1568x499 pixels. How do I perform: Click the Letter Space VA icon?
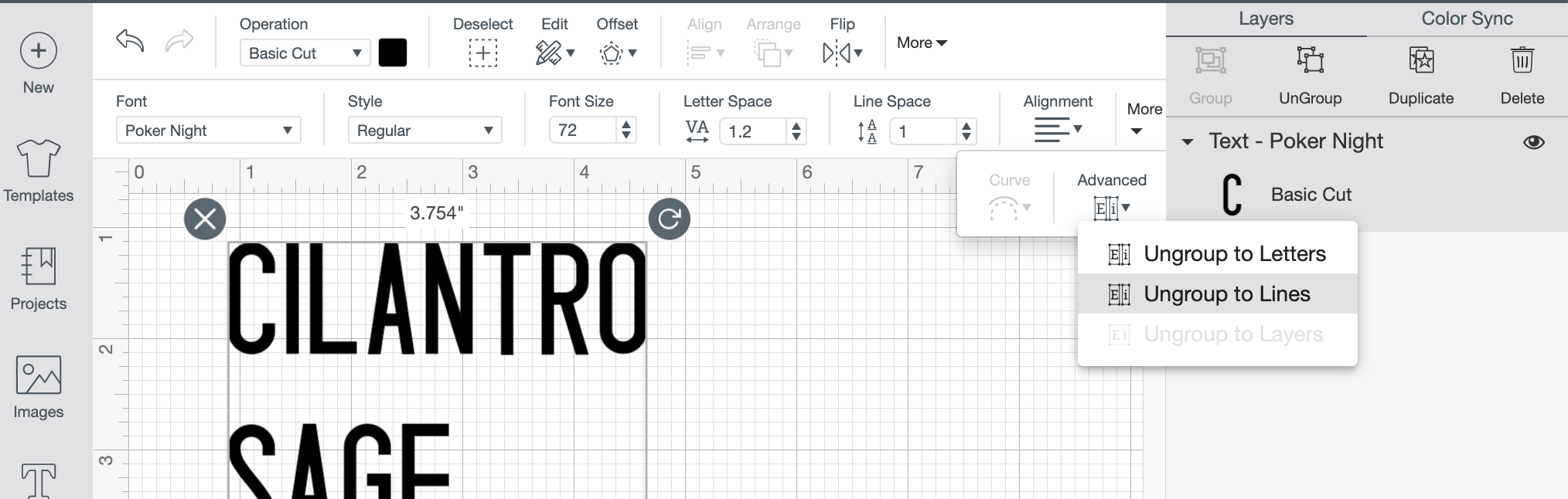click(x=697, y=131)
